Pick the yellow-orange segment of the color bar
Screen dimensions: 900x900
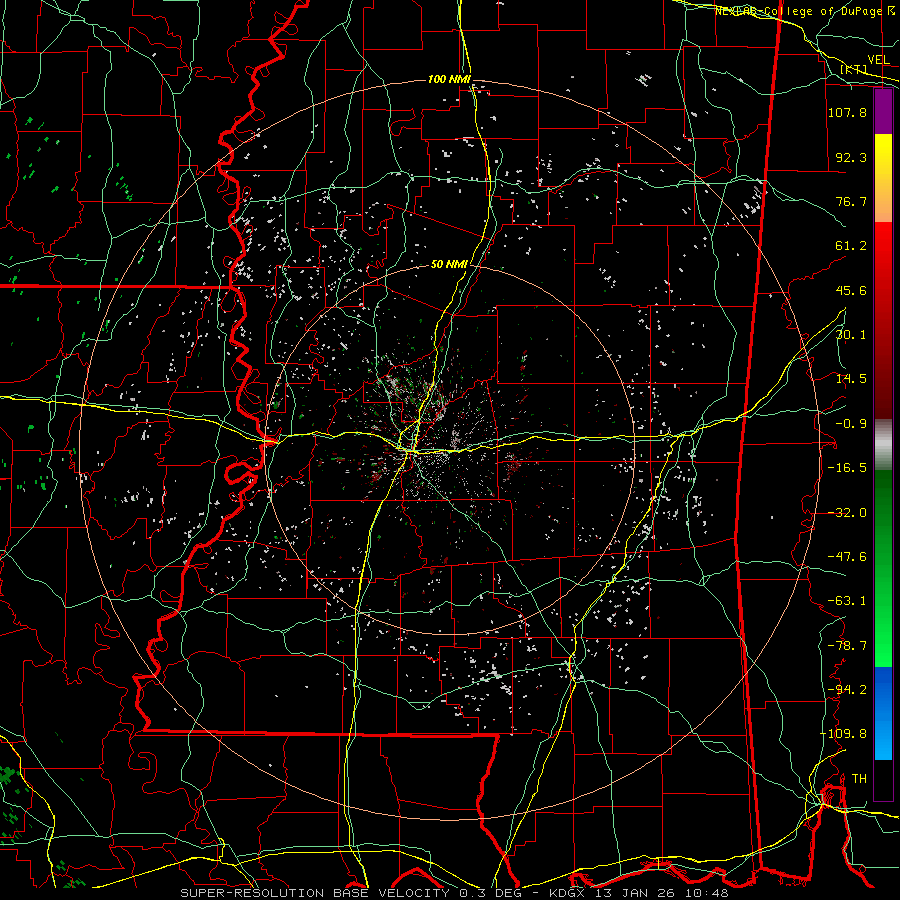point(883,178)
